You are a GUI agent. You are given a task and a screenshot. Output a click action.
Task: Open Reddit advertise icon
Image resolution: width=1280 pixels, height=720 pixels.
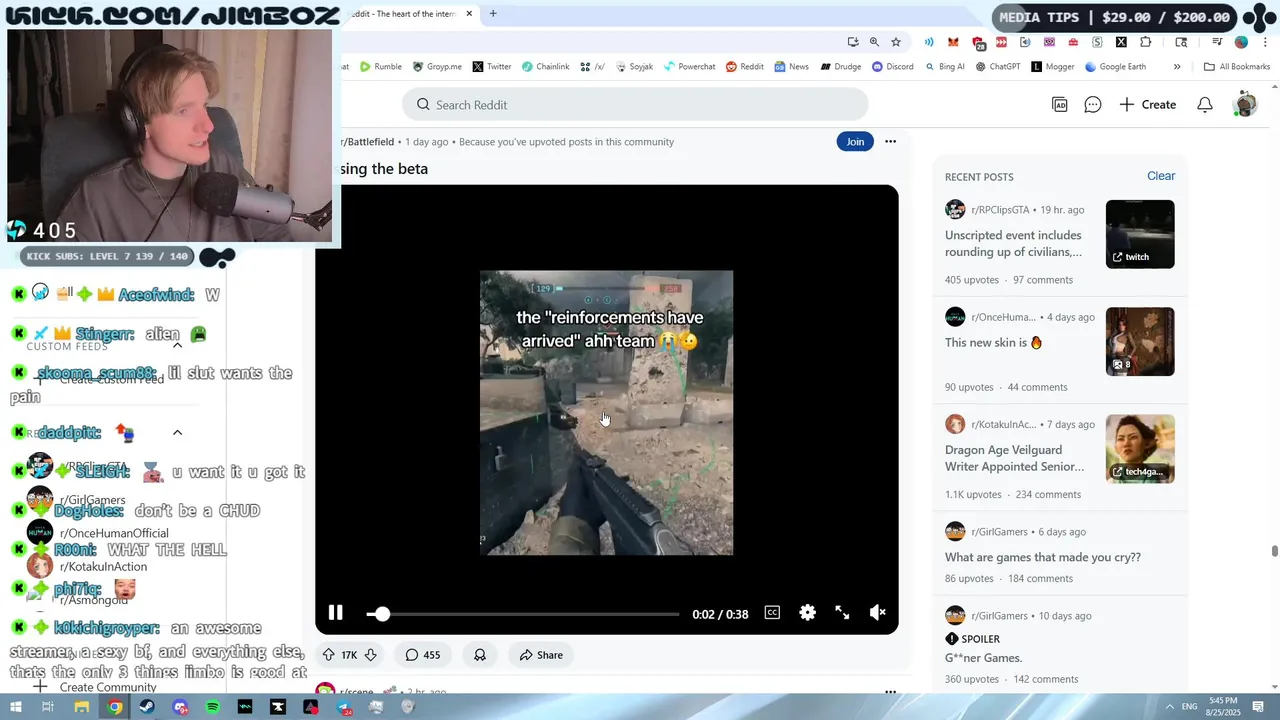(x=1060, y=105)
